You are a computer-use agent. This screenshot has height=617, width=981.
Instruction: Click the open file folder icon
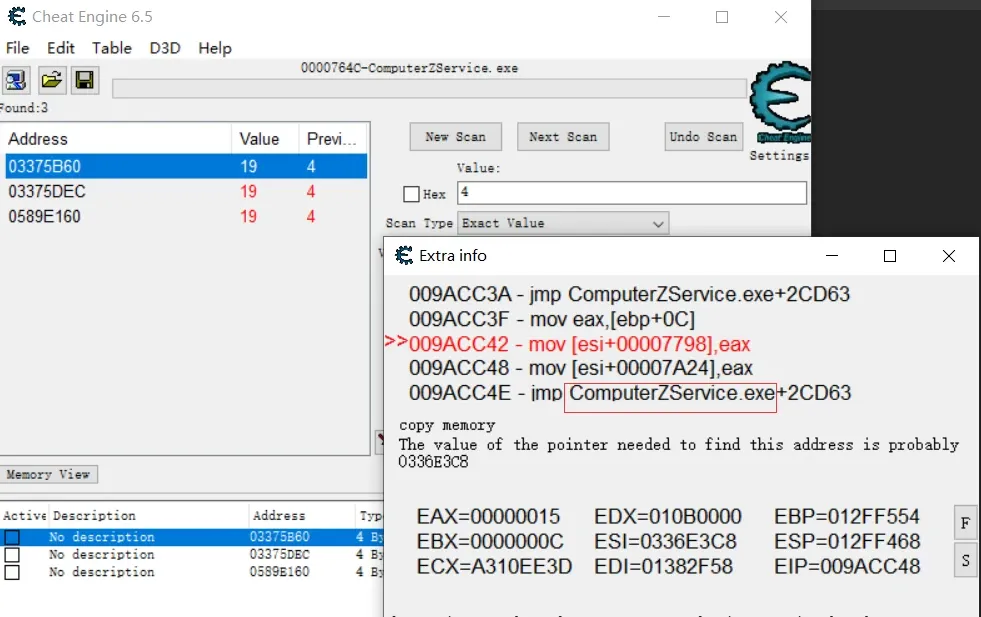pos(51,80)
